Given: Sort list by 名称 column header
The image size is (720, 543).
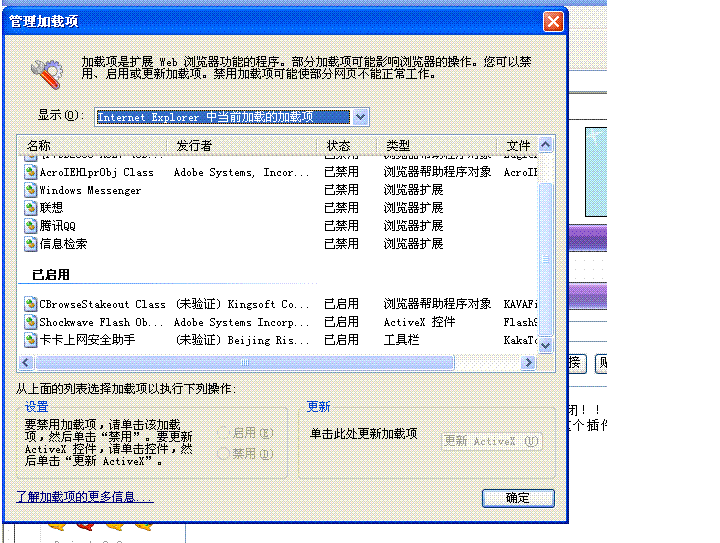Looking at the screenshot, I should tap(92, 146).
